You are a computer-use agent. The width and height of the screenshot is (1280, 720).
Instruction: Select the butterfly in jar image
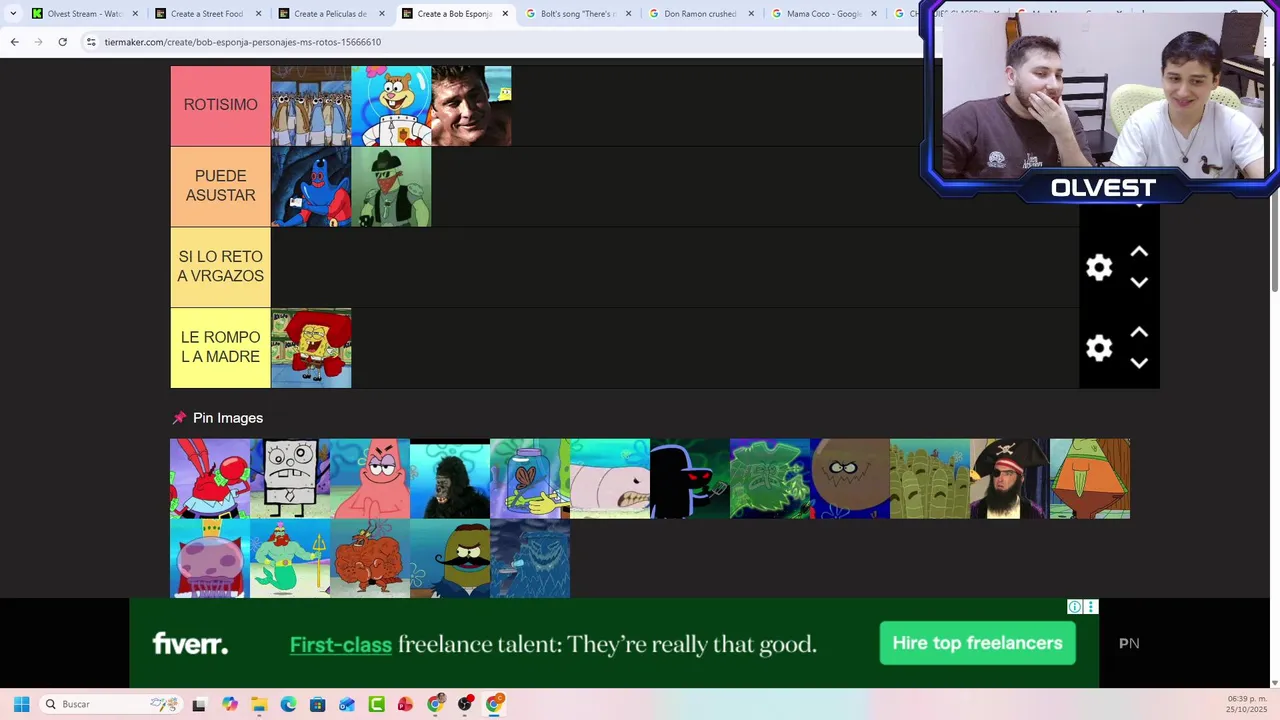pos(530,479)
